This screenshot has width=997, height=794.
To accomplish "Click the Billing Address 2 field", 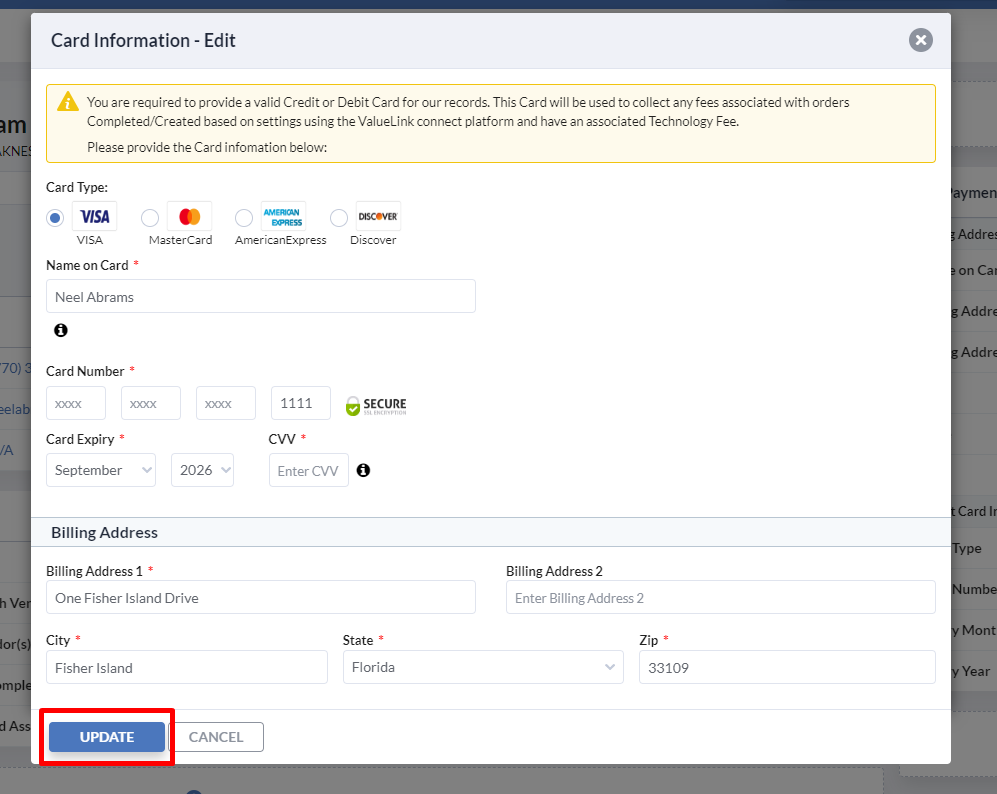I will pos(720,597).
